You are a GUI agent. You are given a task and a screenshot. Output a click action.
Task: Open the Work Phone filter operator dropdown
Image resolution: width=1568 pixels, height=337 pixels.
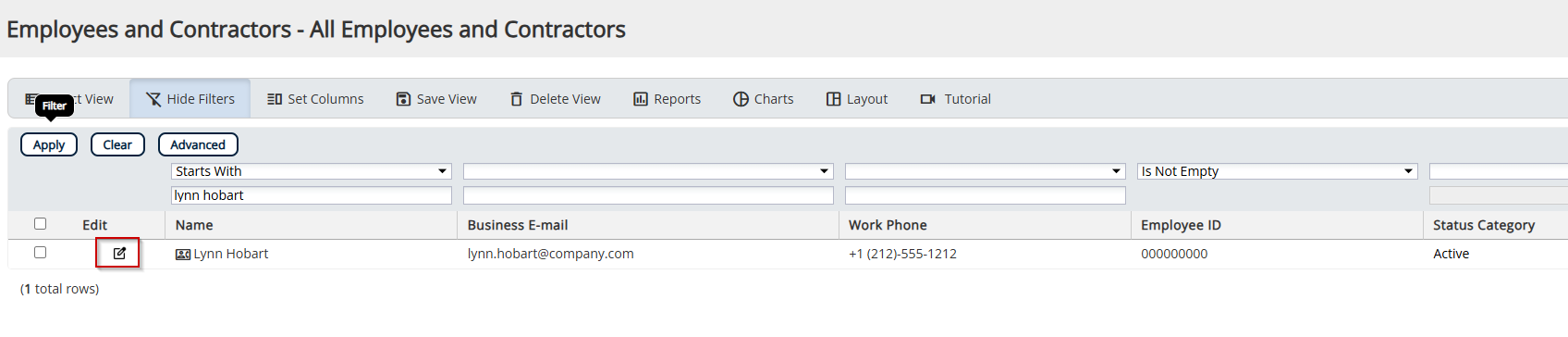(x=986, y=171)
